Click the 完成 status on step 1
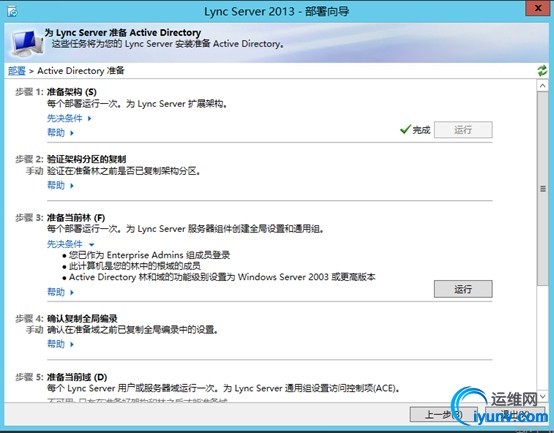This screenshot has width=554, height=433. click(415, 130)
